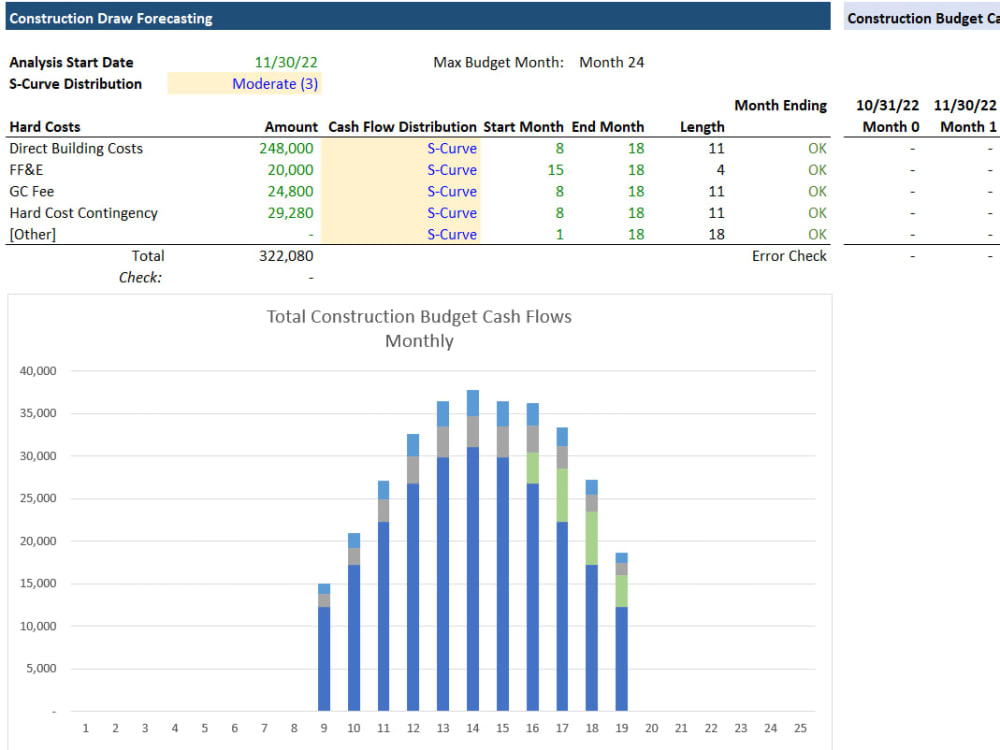The height and width of the screenshot is (750, 1000).
Task: Change GC Fee distribution using its S-Curve dropdown
Action: 451,191
